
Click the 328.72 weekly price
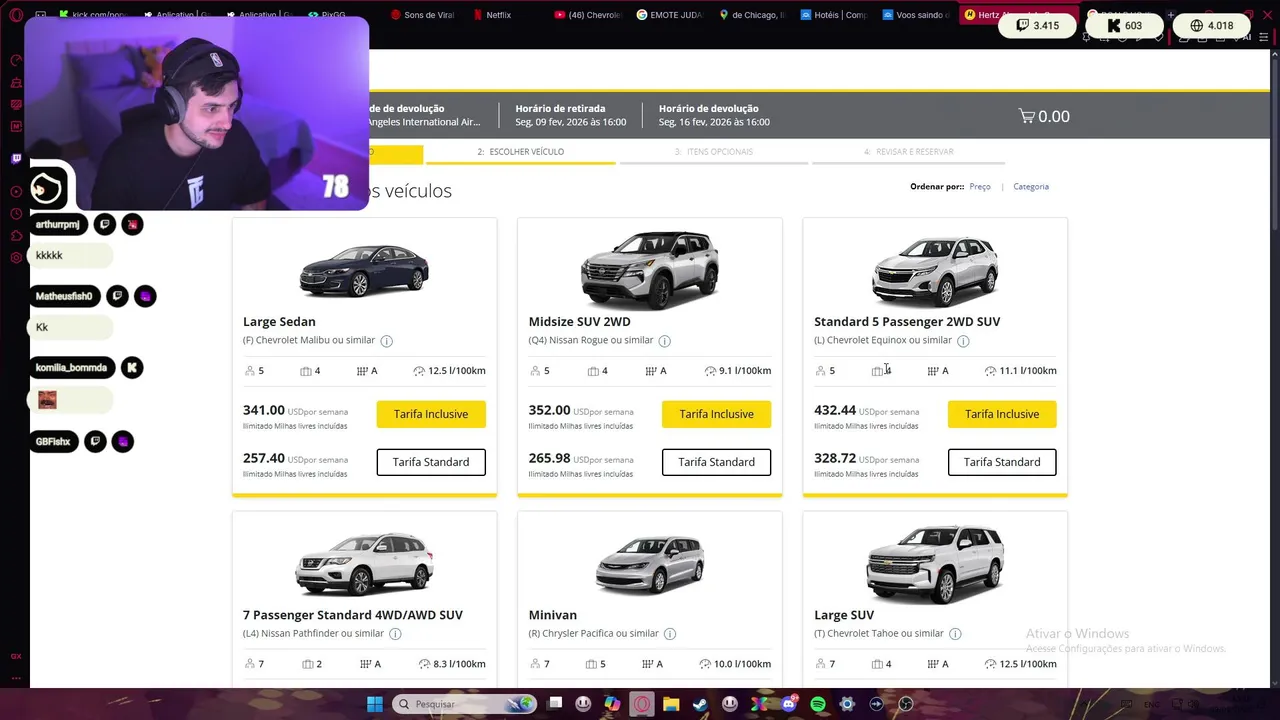[x=835, y=458]
